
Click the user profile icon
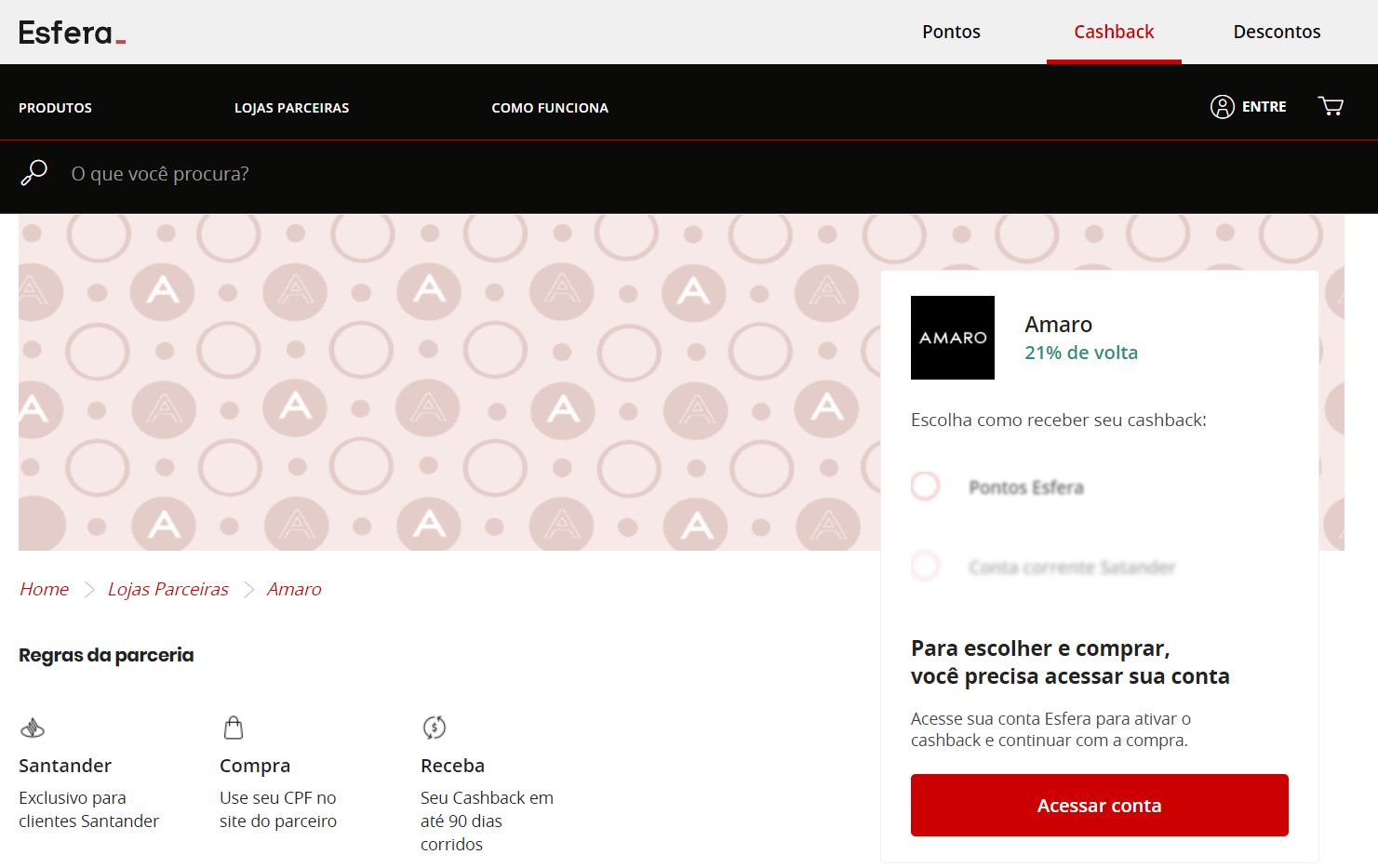(1222, 107)
